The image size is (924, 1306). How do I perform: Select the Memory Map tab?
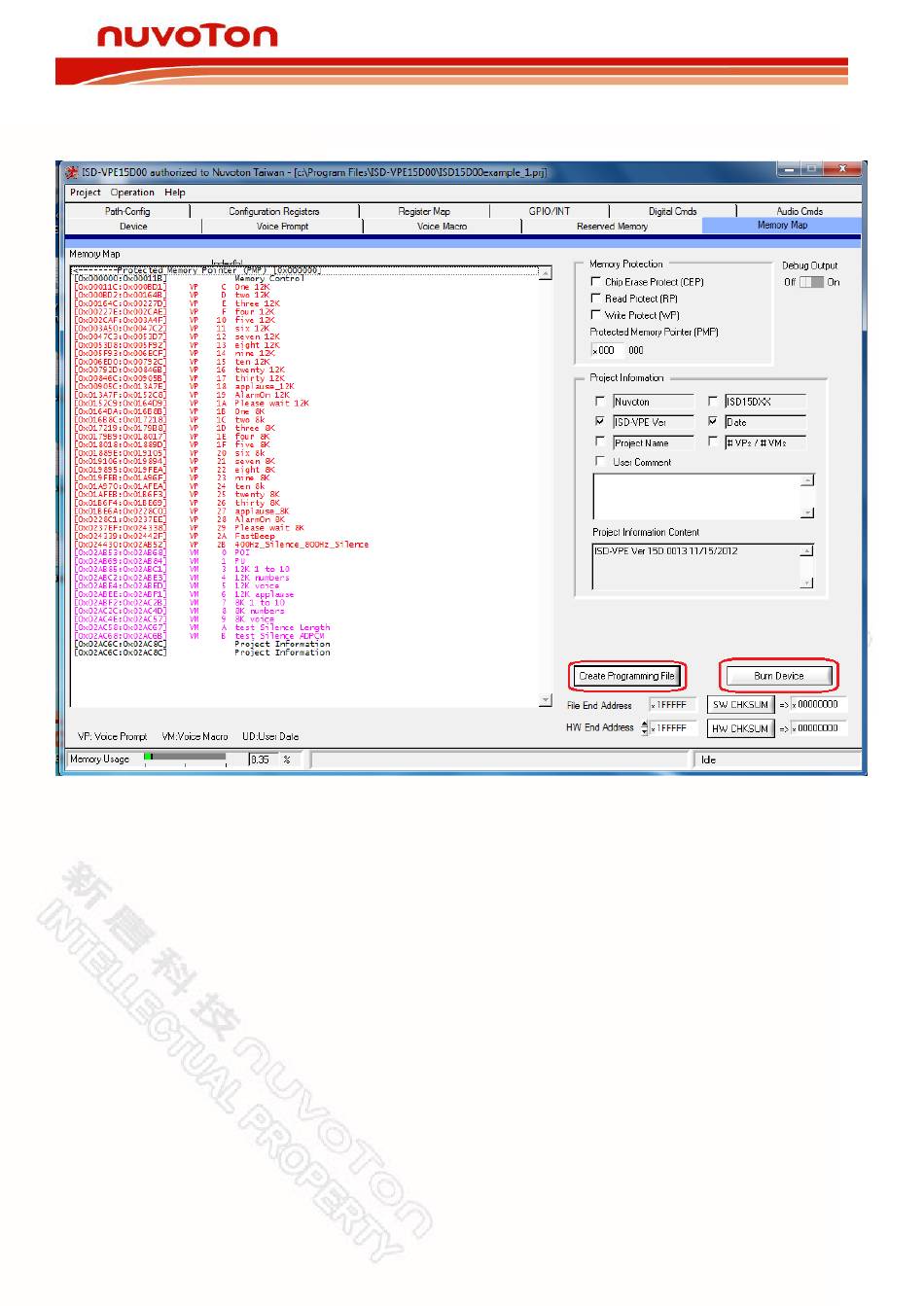coord(782,226)
